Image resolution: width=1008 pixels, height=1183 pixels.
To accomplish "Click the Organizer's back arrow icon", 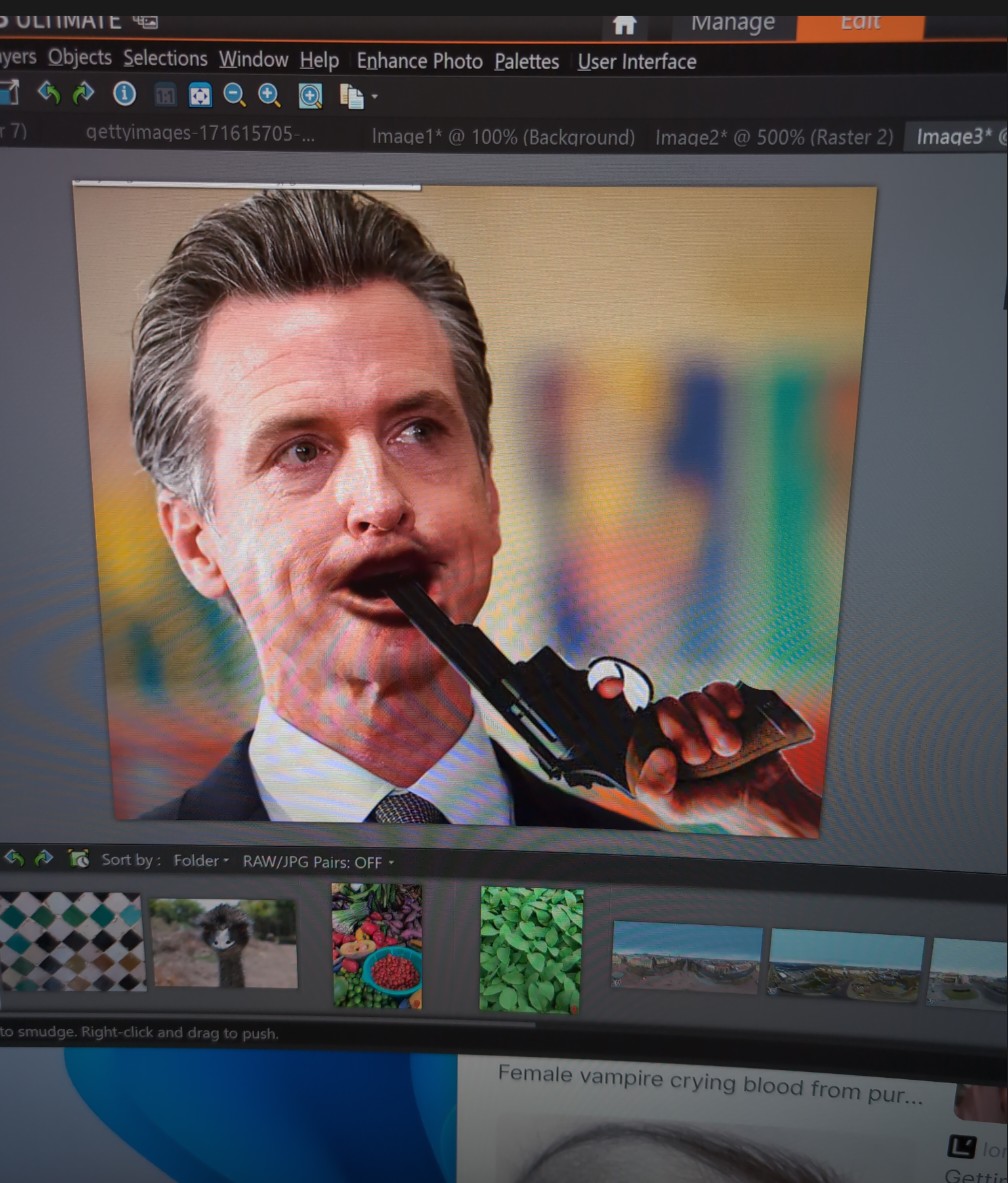I will pyautogui.click(x=14, y=858).
